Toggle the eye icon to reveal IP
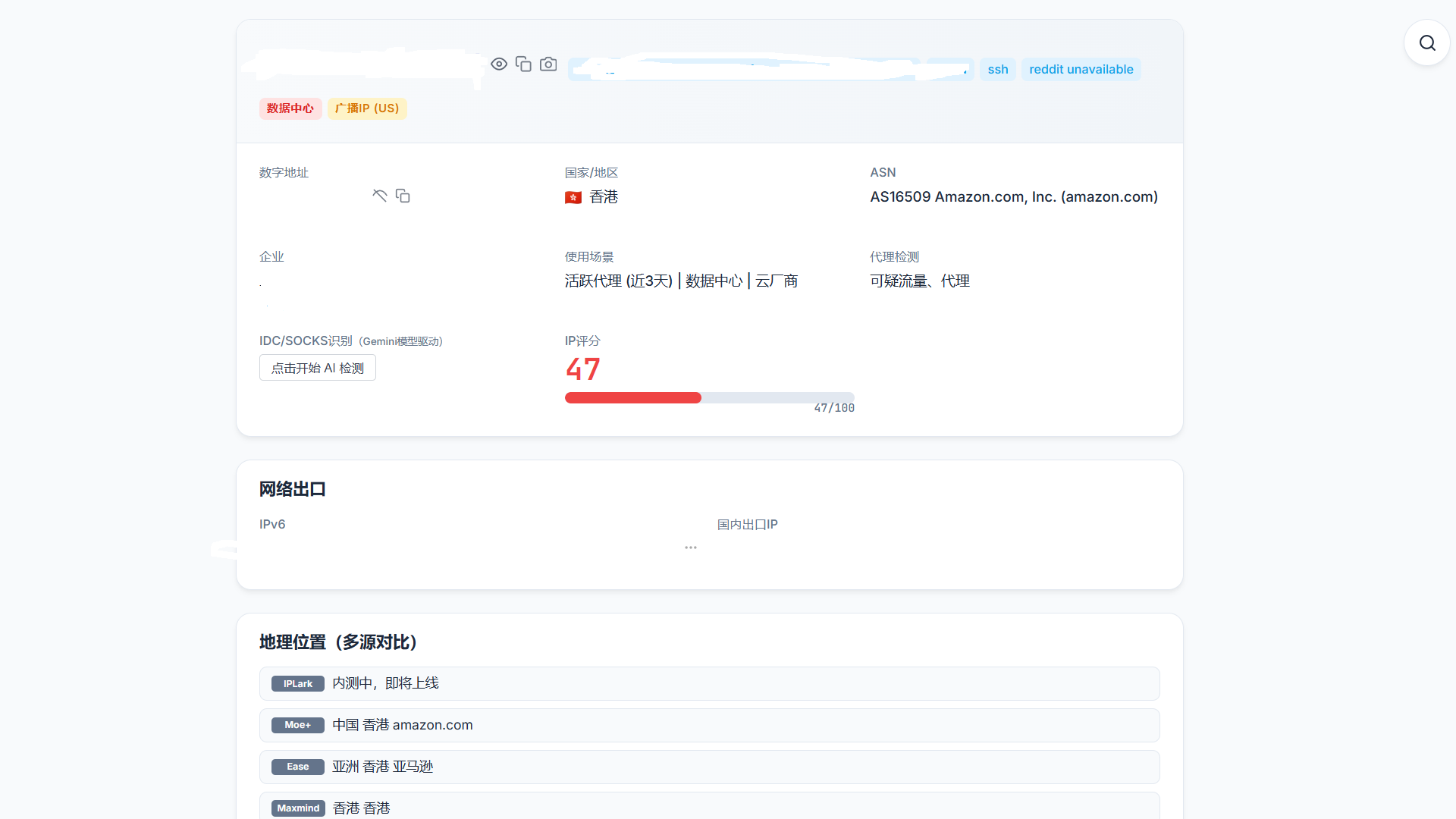 (x=499, y=64)
